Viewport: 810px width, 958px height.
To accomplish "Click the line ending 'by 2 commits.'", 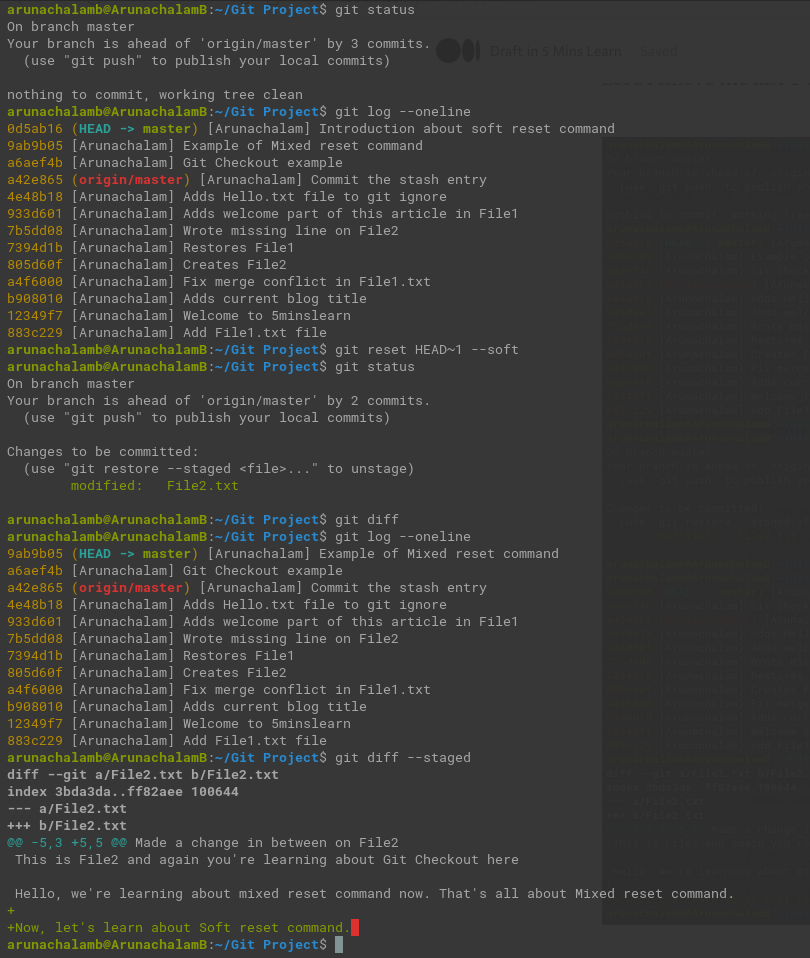I will (219, 401).
